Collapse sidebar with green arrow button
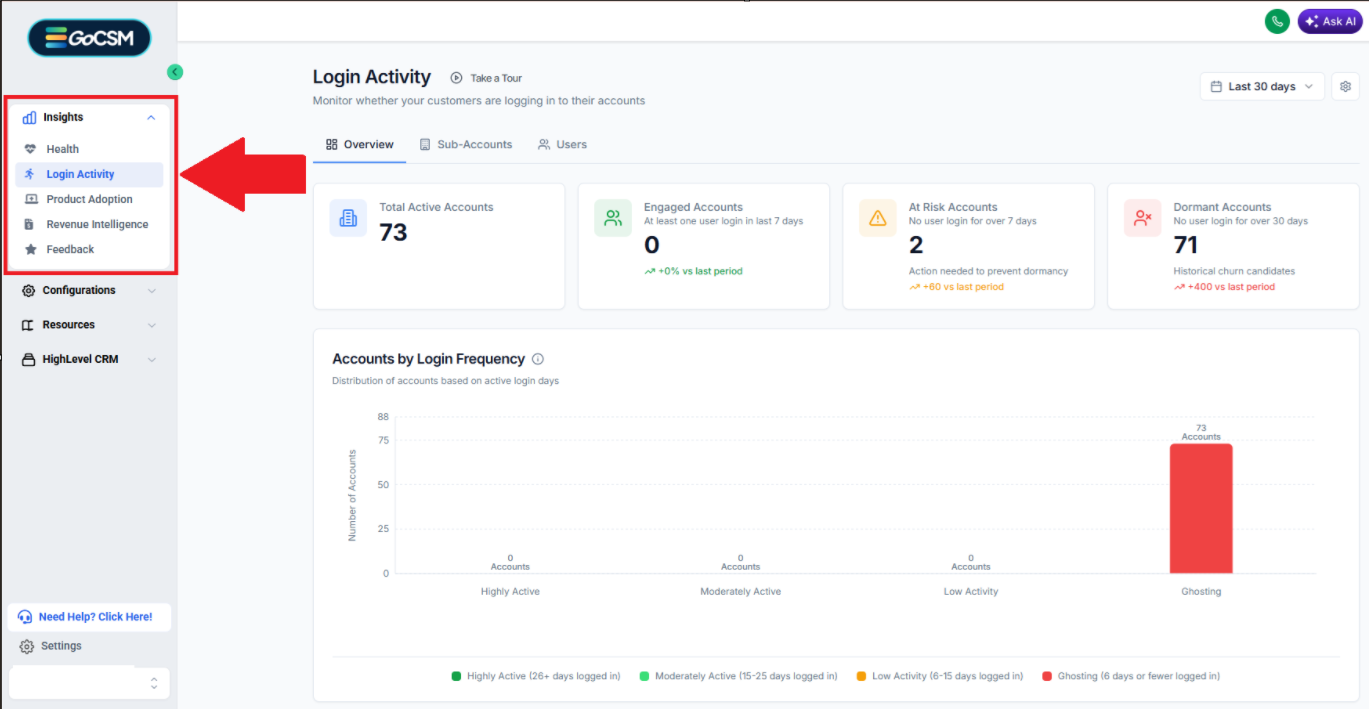 point(175,72)
